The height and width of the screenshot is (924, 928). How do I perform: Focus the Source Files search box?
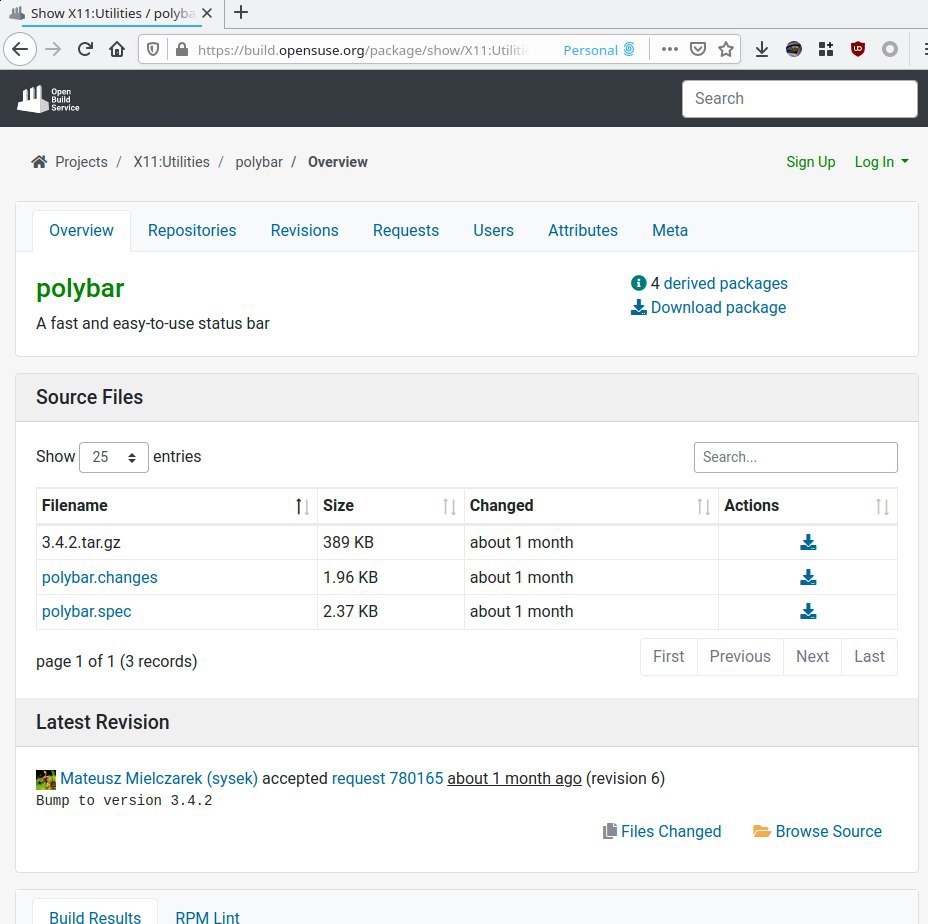[x=795, y=457]
